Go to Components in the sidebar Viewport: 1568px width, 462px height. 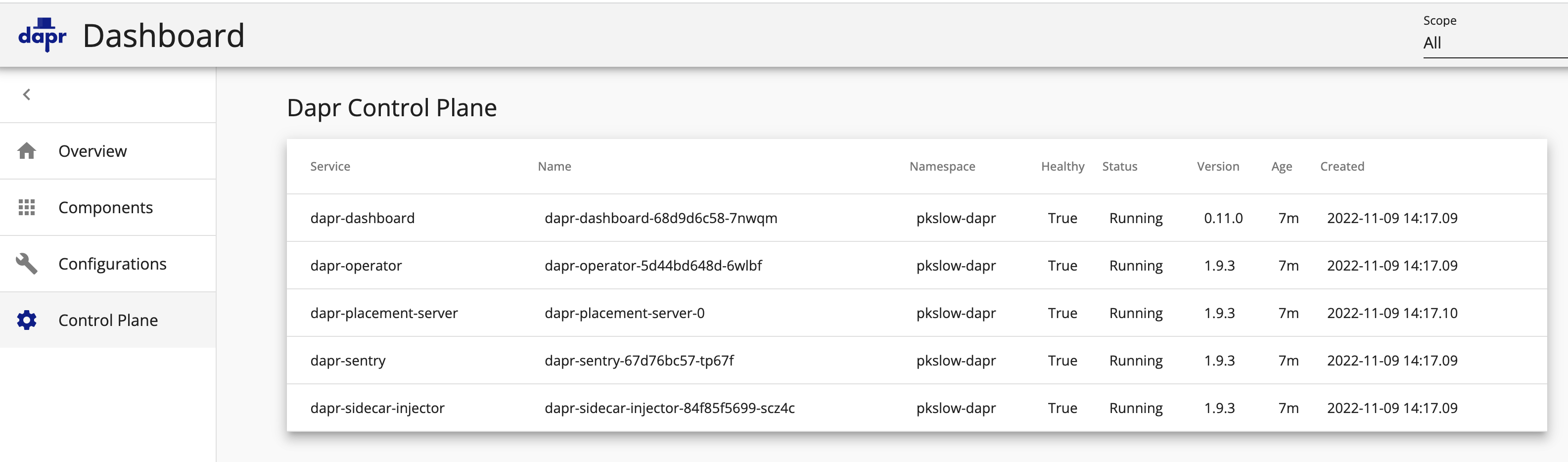(x=108, y=208)
